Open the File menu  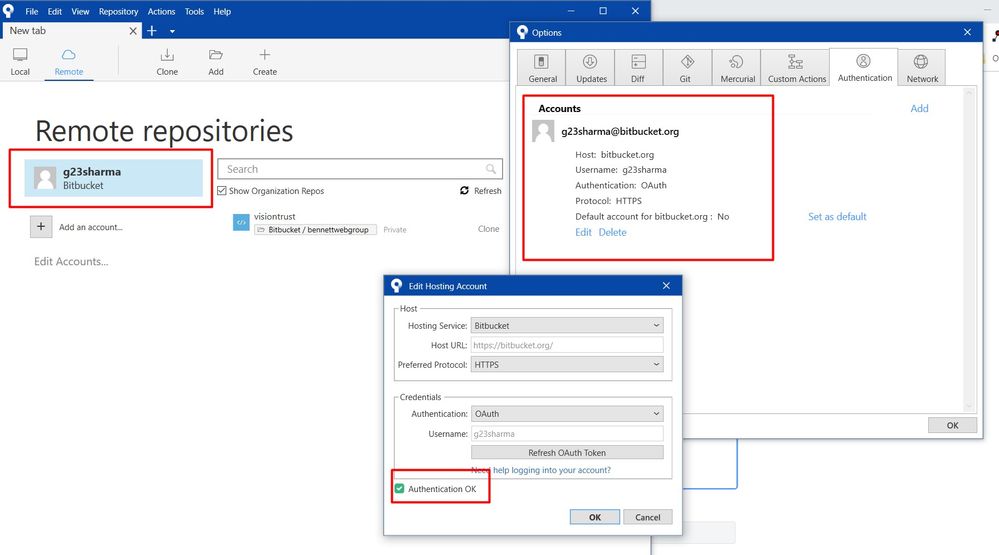(x=31, y=11)
